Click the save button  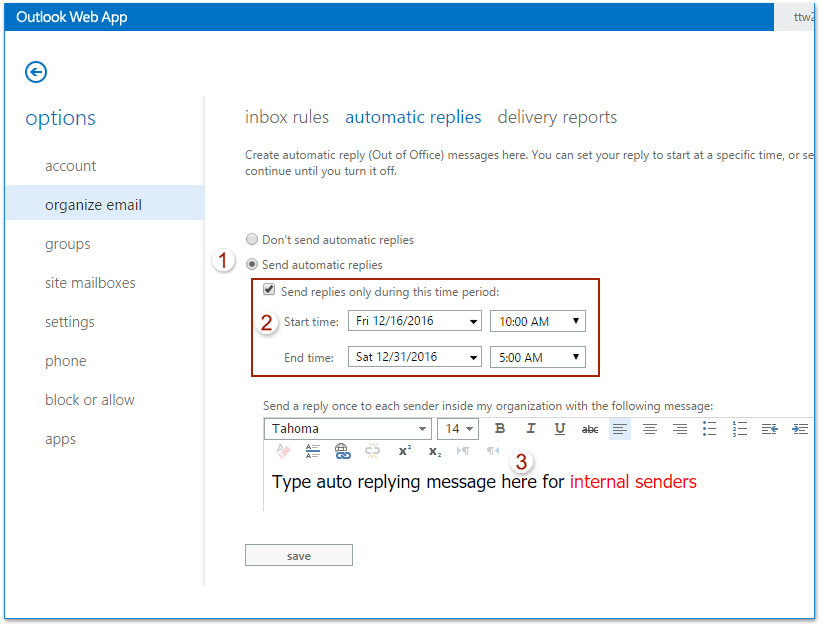(298, 556)
